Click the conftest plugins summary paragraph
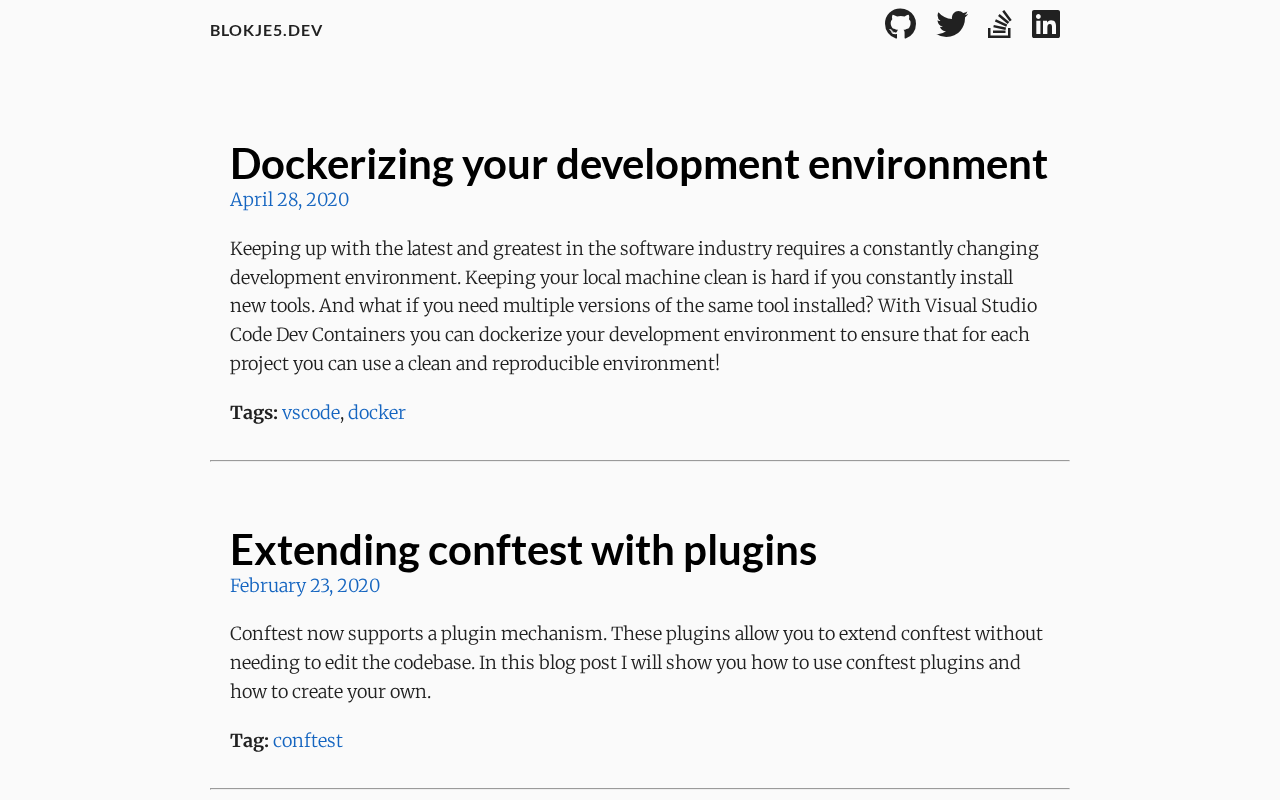 [x=636, y=662]
